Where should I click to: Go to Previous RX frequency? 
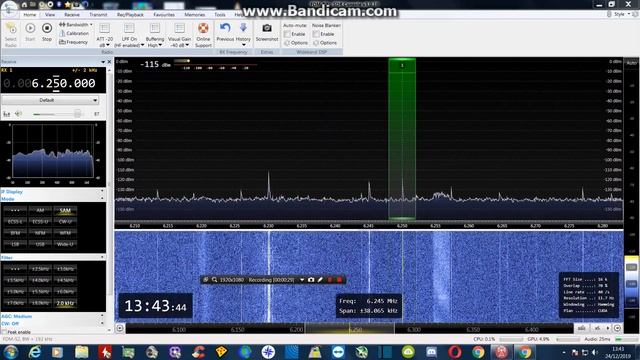click(x=225, y=32)
